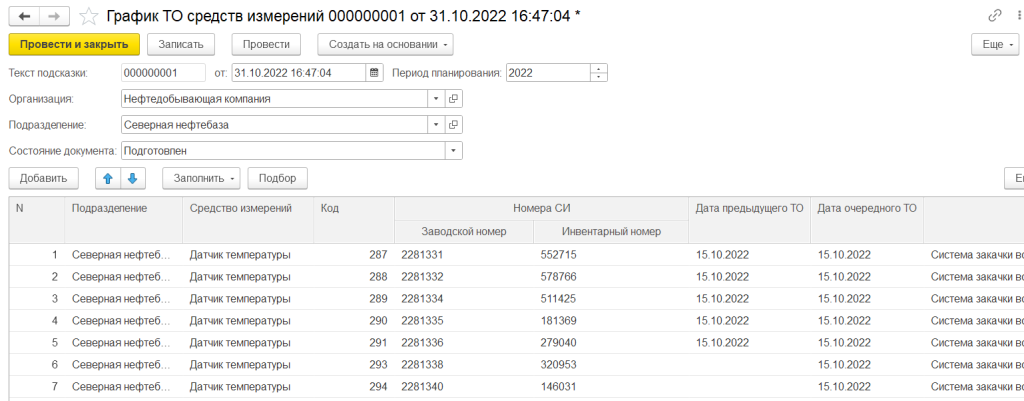1024x401 pixels.
Task: Open Организация record with open-form icon
Action: pos(453,99)
